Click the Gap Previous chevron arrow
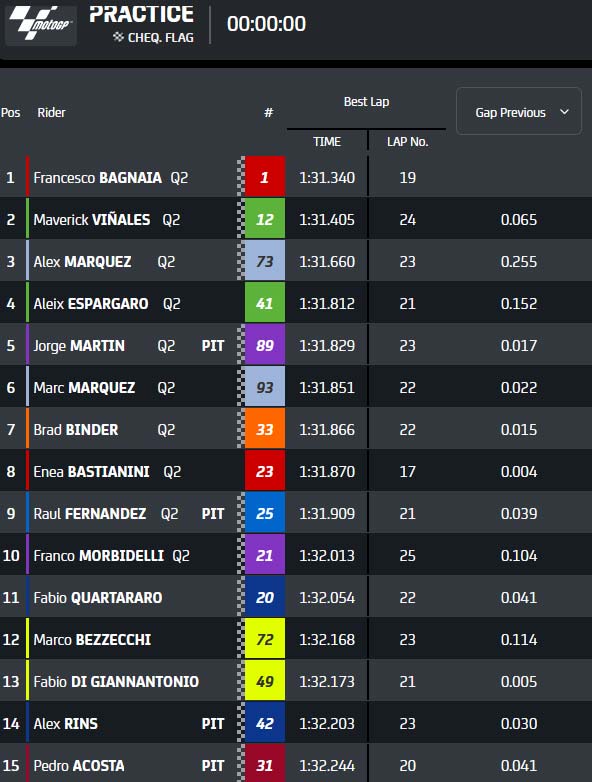 564,112
